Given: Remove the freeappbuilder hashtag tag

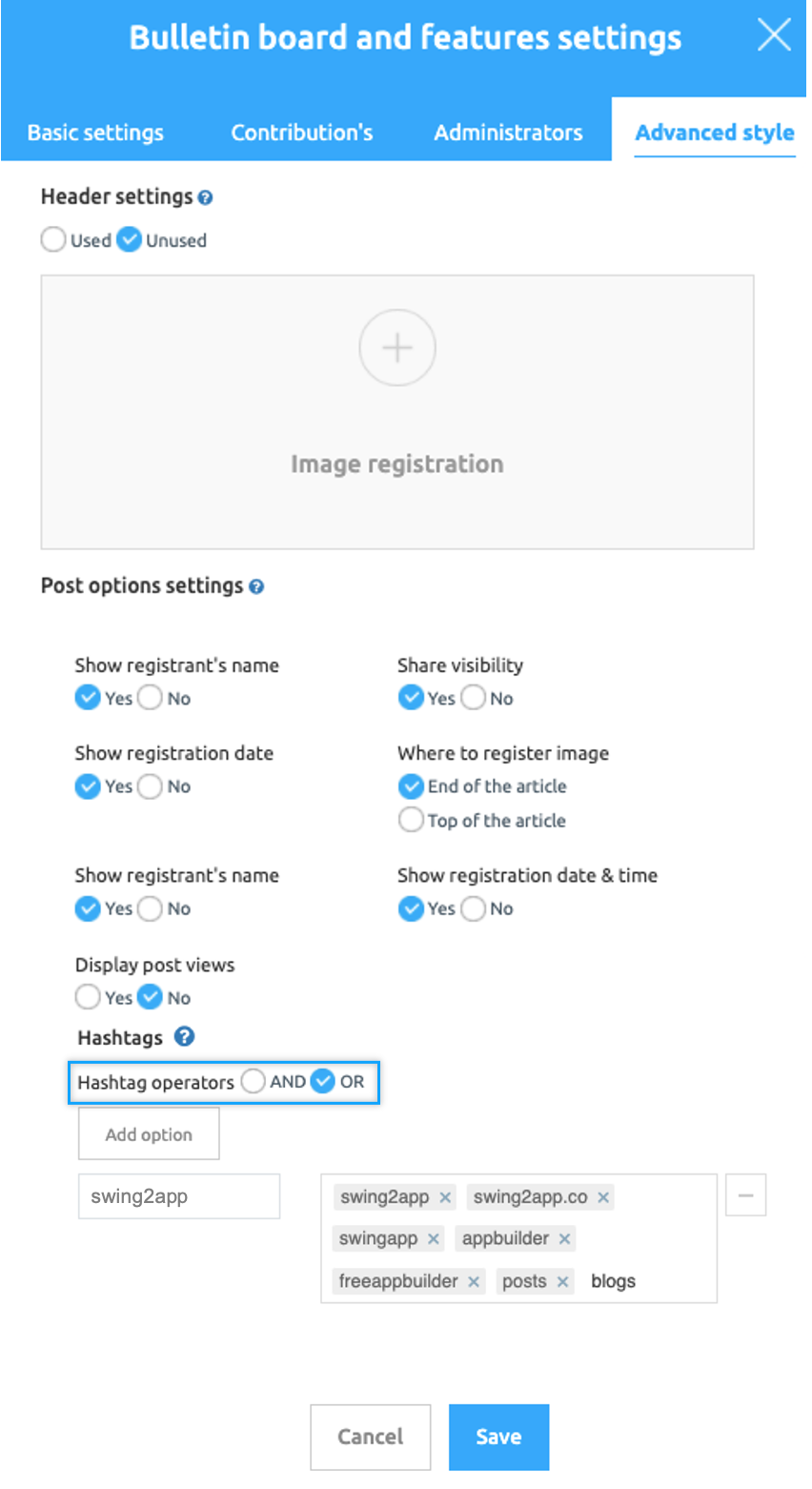Looking at the screenshot, I should [474, 1282].
